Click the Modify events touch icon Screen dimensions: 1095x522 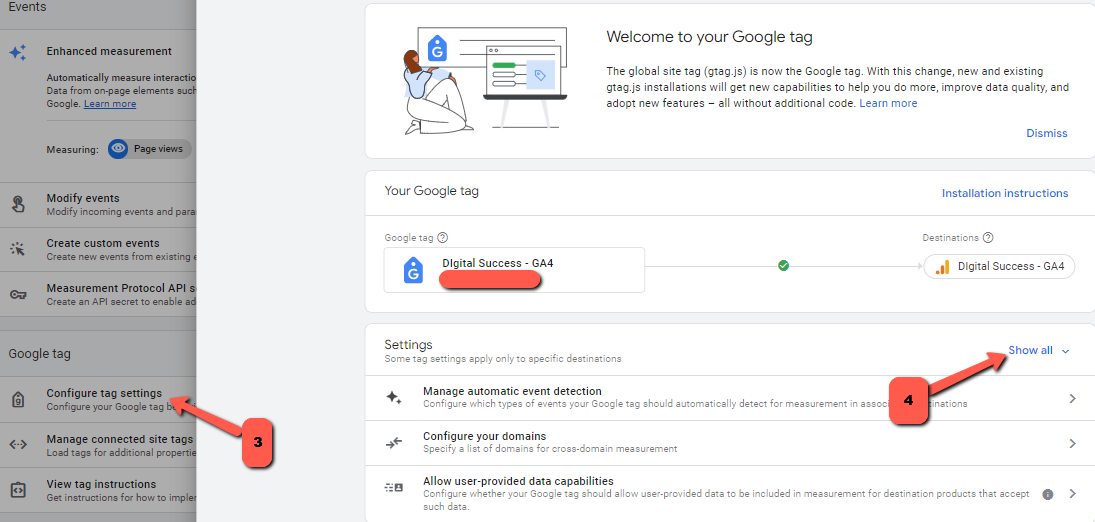tap(18, 205)
